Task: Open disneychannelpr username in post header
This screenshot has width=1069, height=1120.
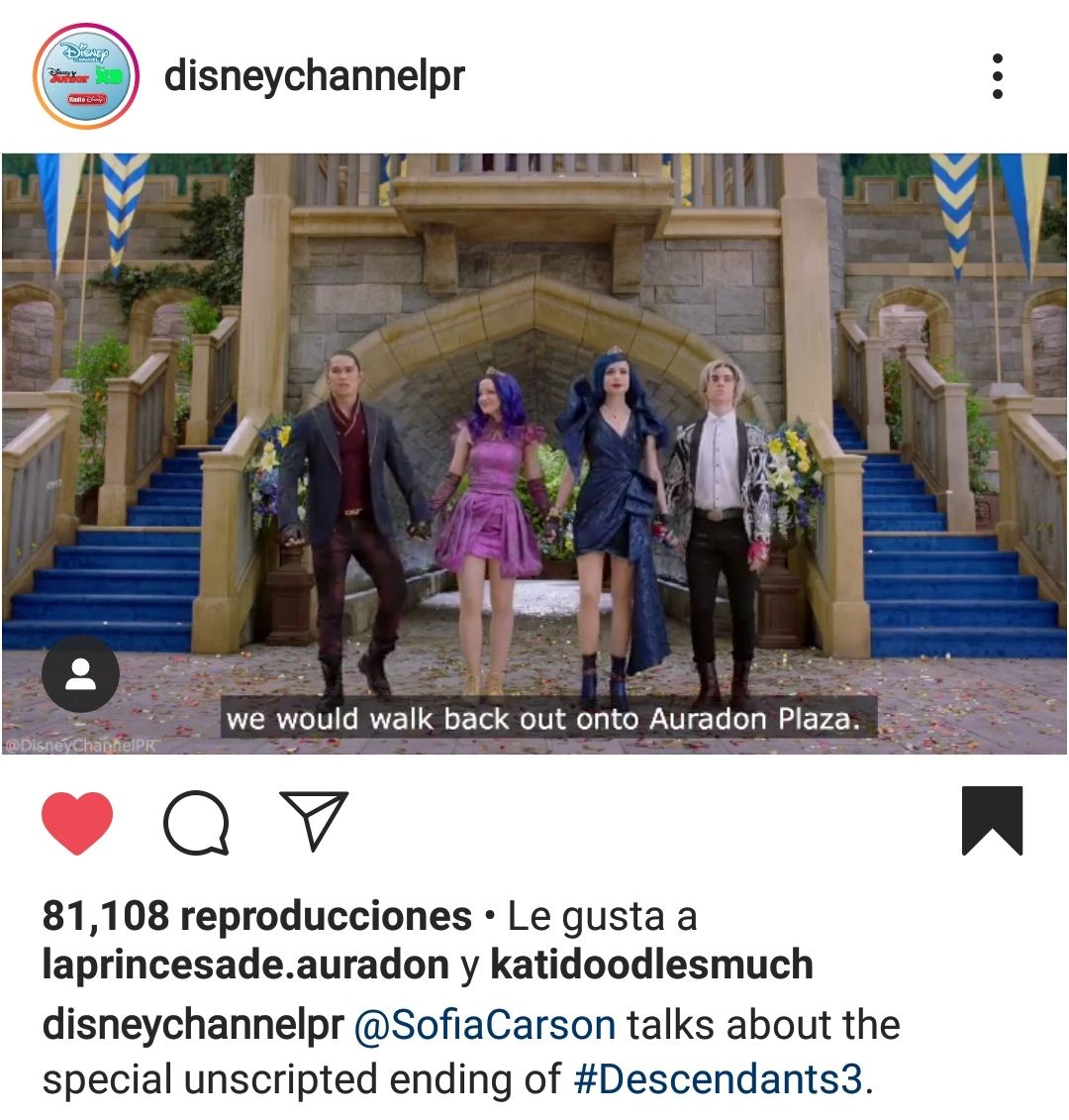Action: click(x=314, y=76)
